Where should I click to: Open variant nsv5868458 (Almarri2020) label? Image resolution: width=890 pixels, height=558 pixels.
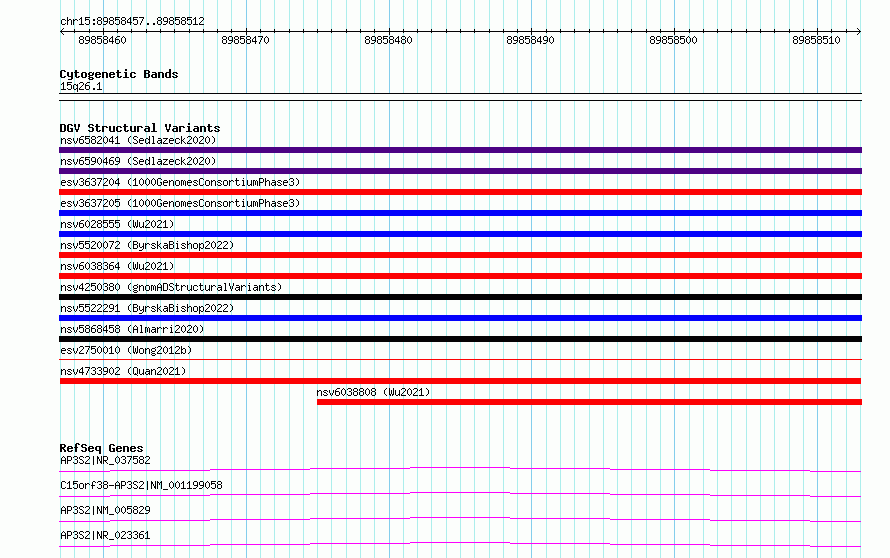(132, 329)
